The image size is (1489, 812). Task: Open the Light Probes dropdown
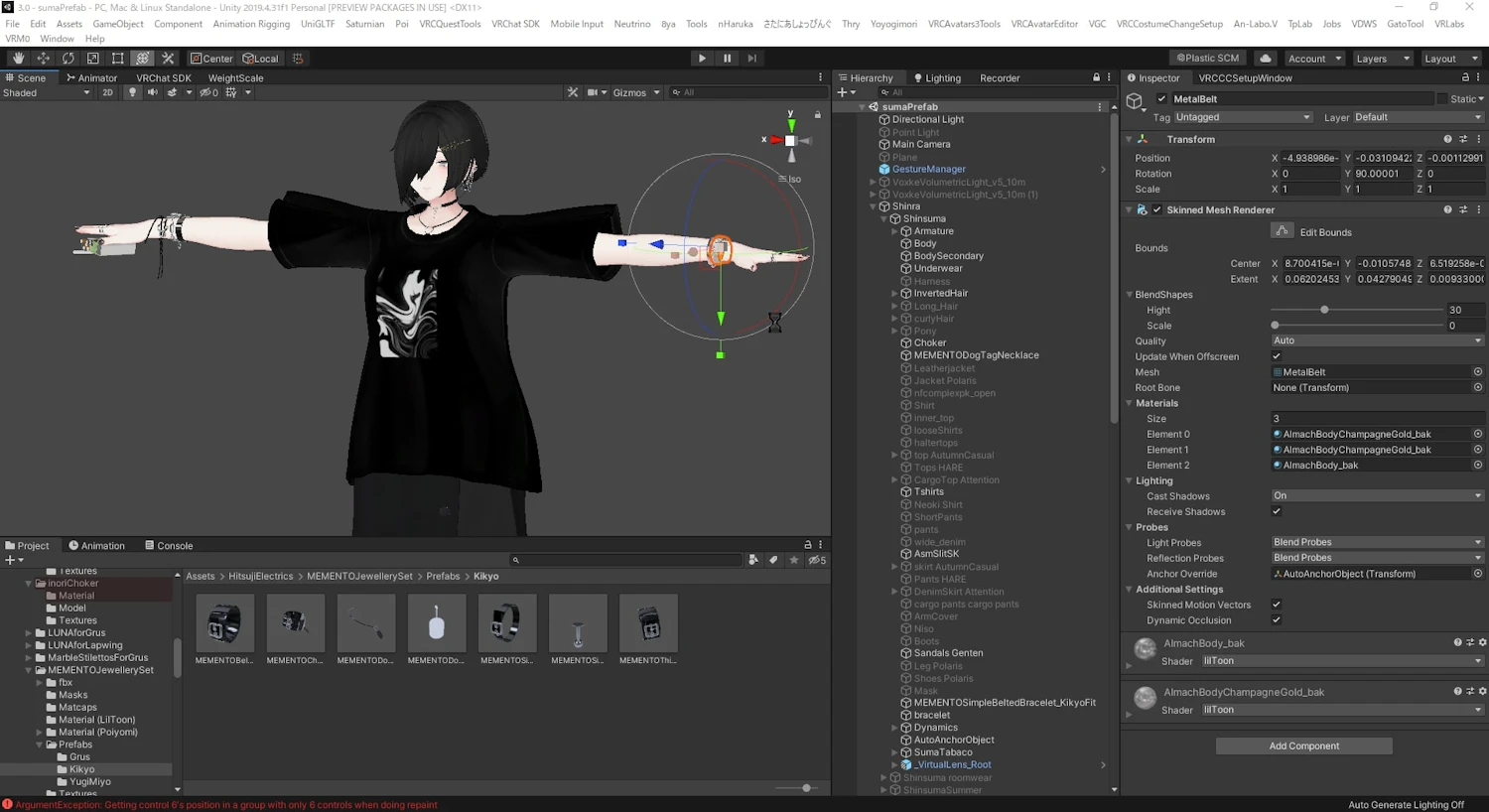coord(1378,542)
